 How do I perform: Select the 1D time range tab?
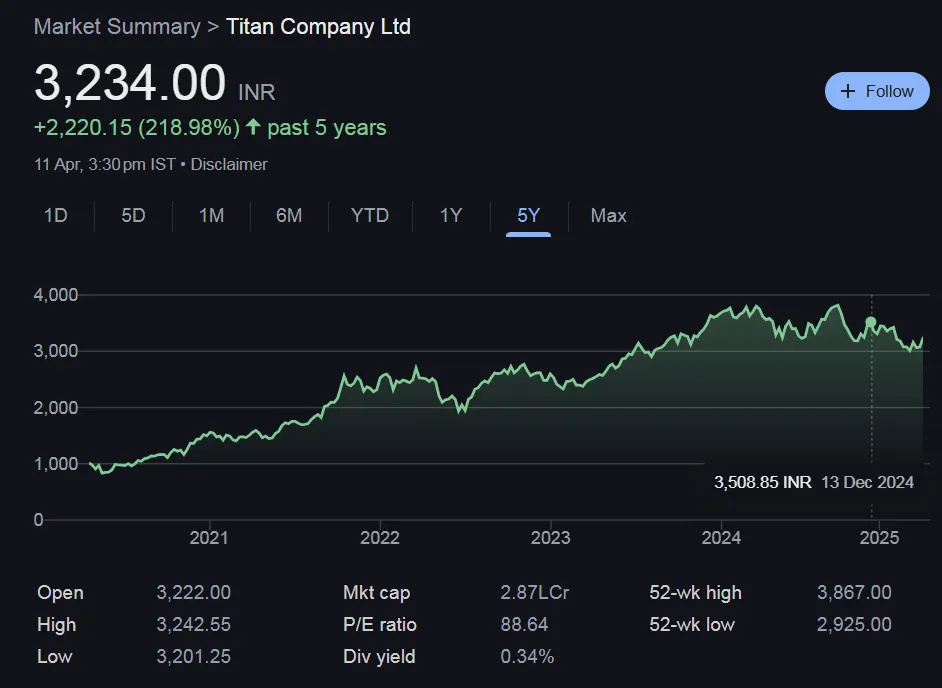[x=56, y=216]
